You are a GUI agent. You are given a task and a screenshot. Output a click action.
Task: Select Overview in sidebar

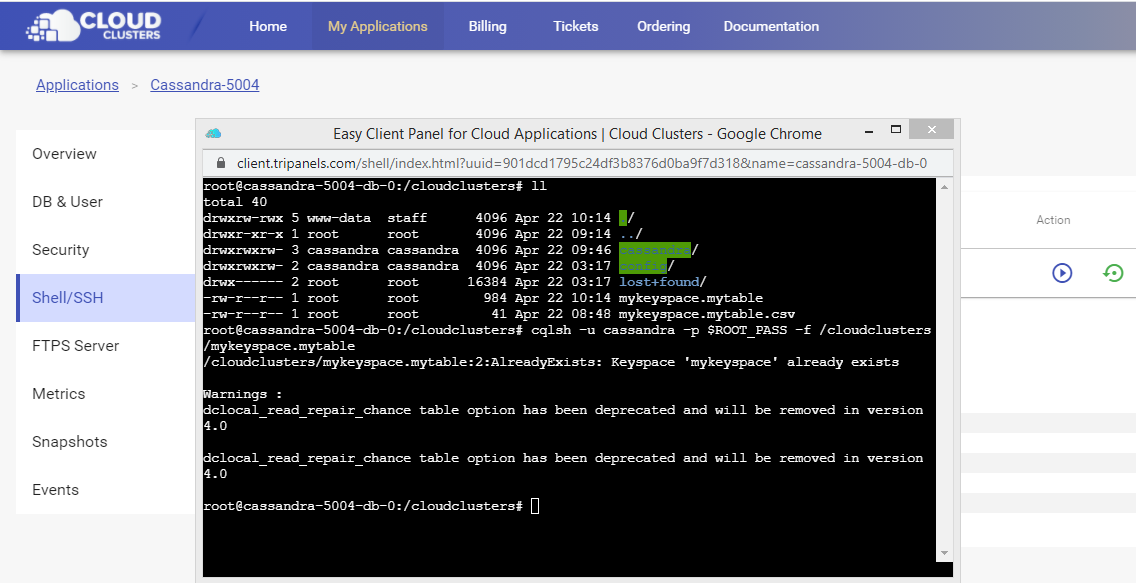(x=106, y=154)
